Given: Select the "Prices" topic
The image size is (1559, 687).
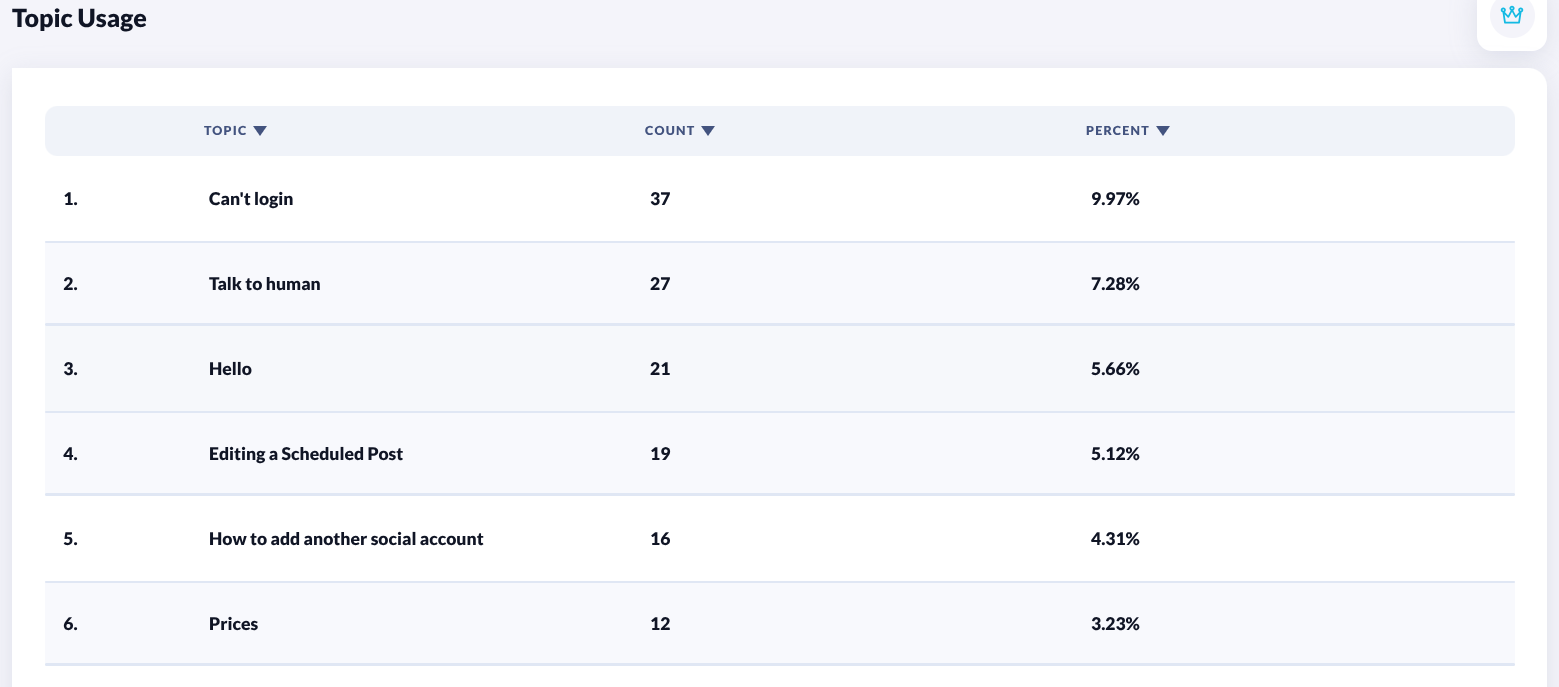Looking at the screenshot, I should [x=233, y=624].
